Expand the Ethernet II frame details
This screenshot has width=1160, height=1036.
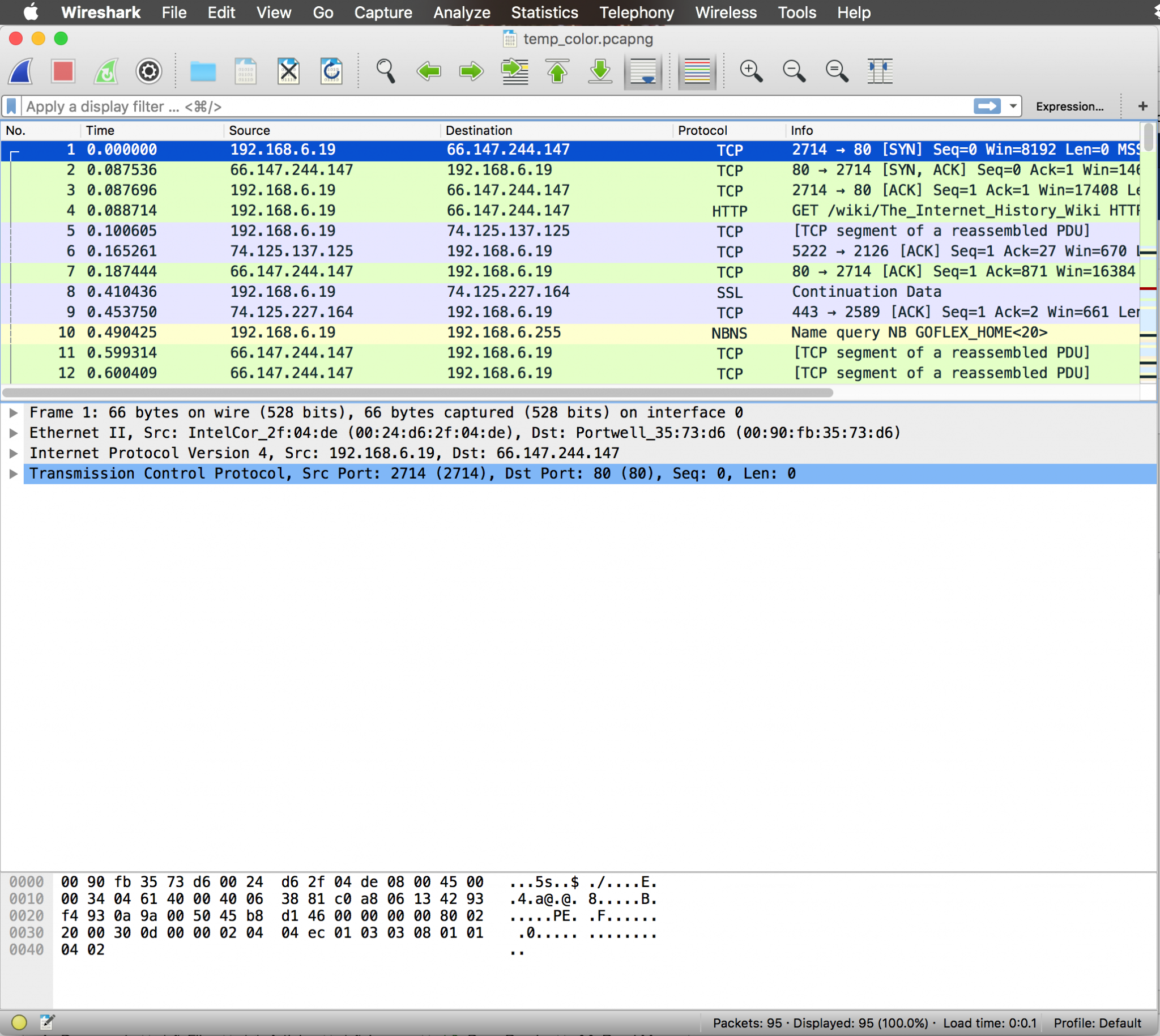[x=13, y=433]
